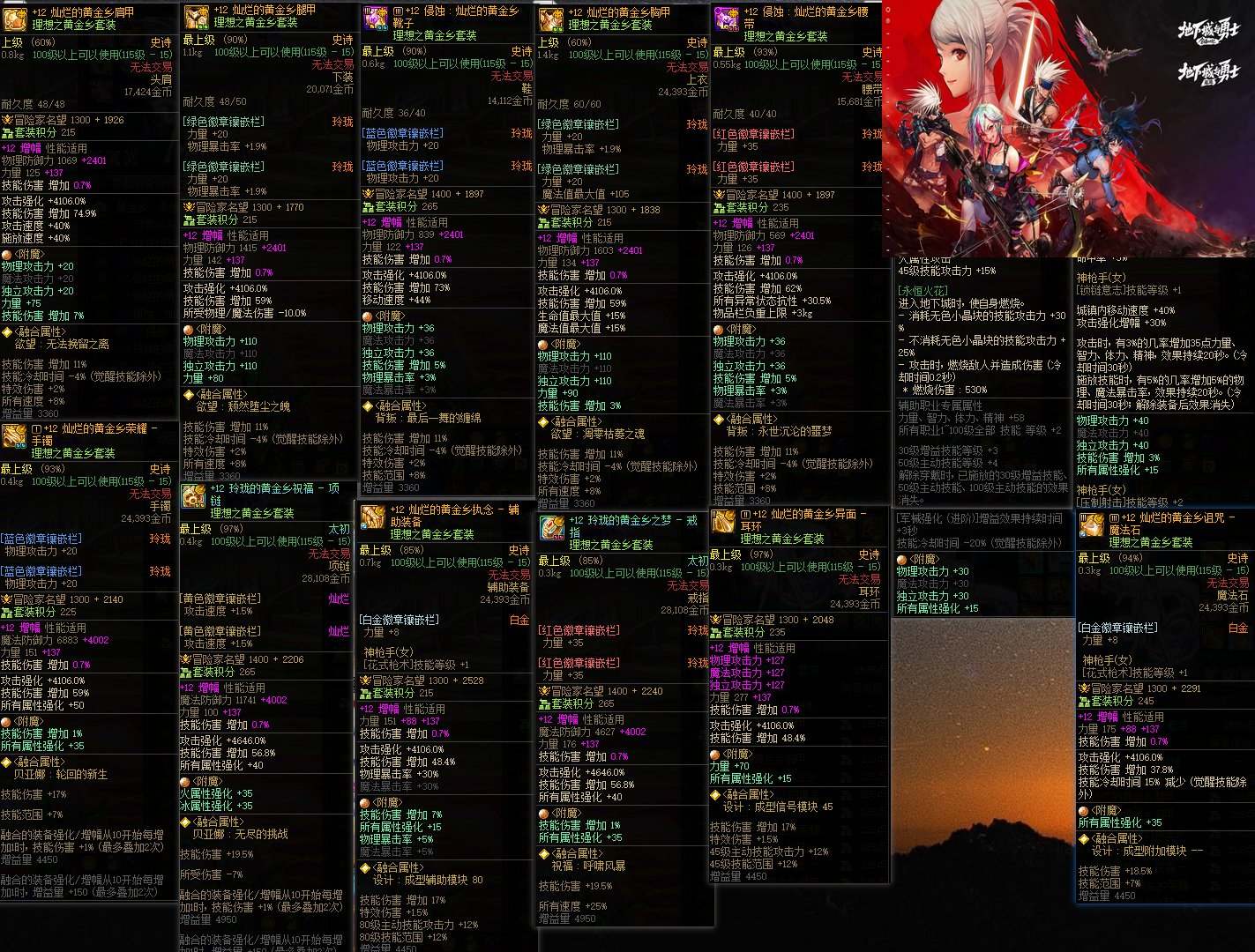Click the durability text "耐久度 60/60"
Image resolution: width=1255 pixels, height=952 pixels.
570,104
